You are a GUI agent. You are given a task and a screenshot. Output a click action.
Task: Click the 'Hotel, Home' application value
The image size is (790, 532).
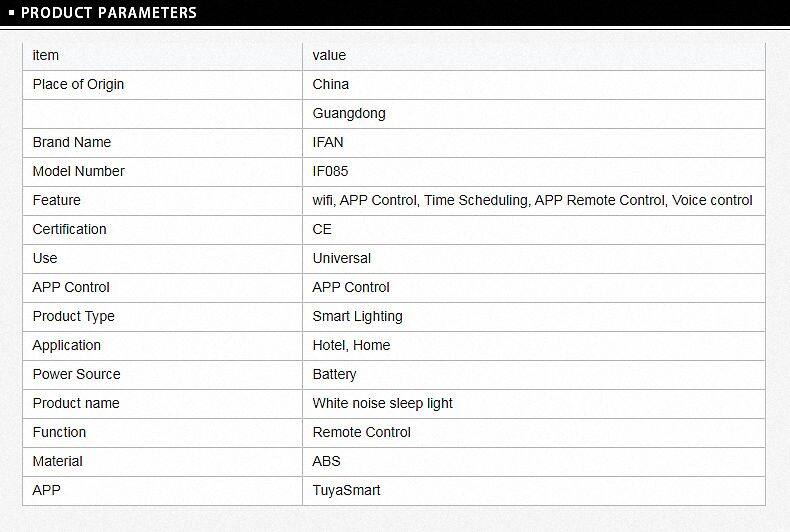pos(351,345)
